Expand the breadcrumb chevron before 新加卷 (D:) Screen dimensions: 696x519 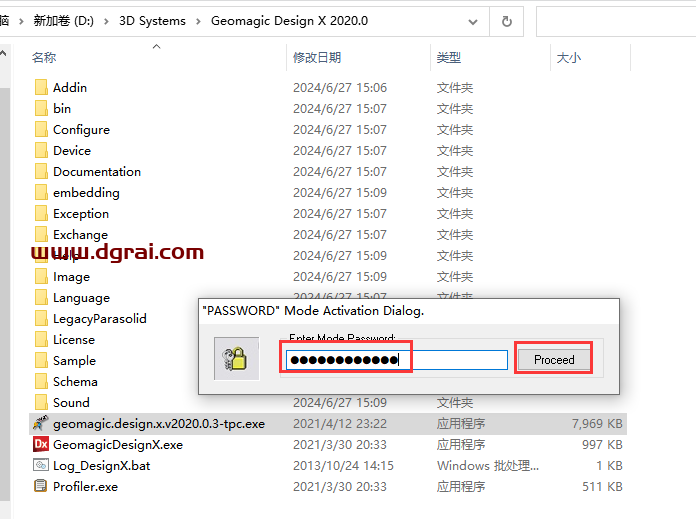21,21
